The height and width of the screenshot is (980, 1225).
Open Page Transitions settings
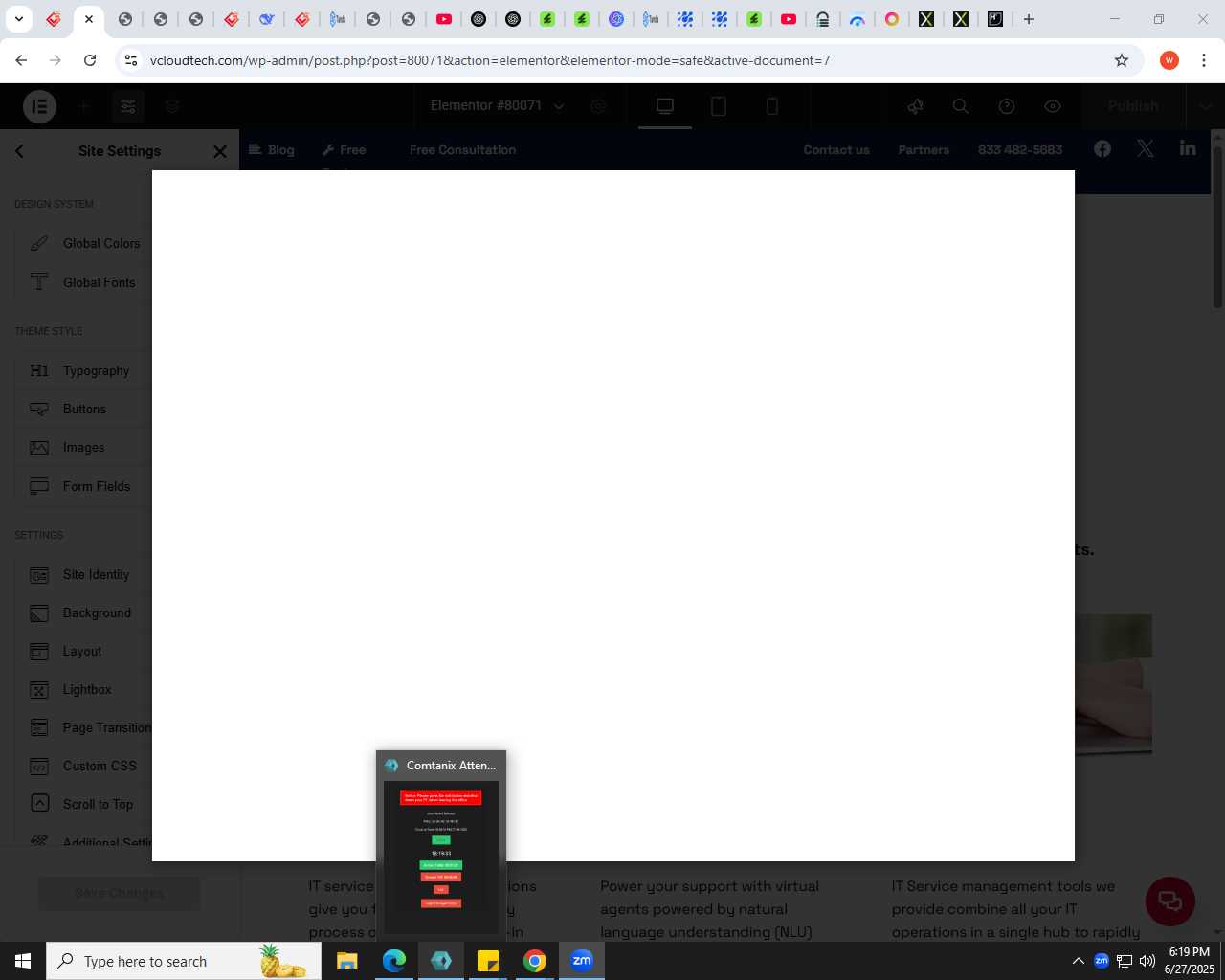click(x=84, y=727)
